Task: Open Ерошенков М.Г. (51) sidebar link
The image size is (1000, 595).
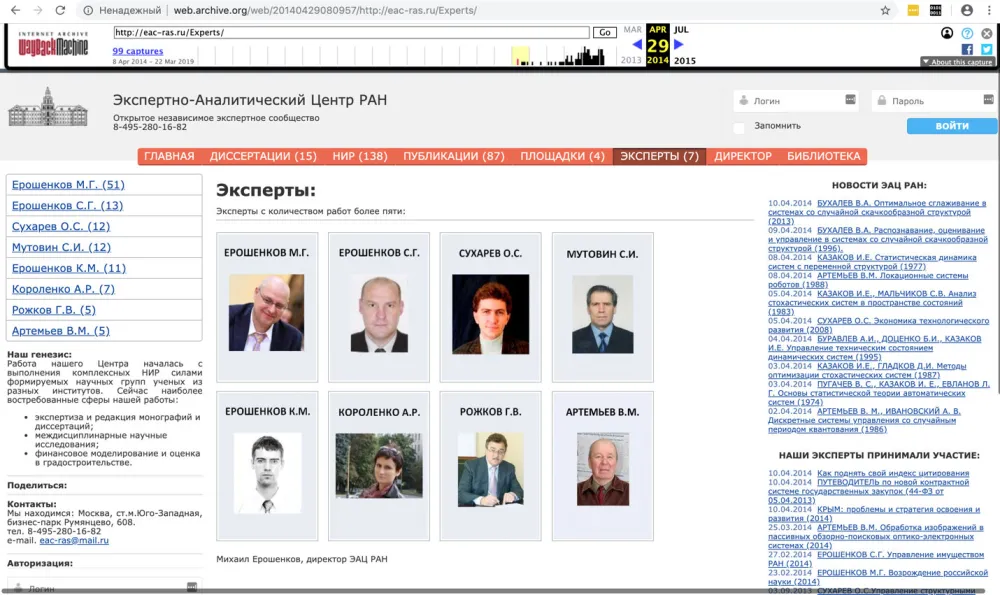Action: click(68, 185)
